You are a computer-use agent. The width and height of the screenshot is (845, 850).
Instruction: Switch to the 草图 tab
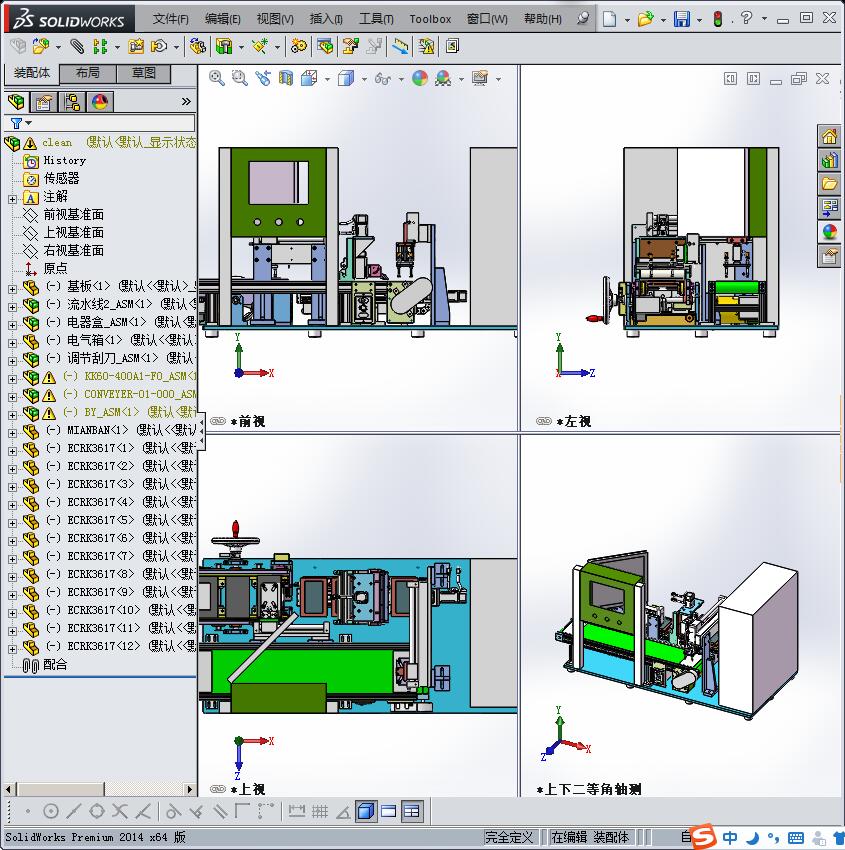(143, 73)
